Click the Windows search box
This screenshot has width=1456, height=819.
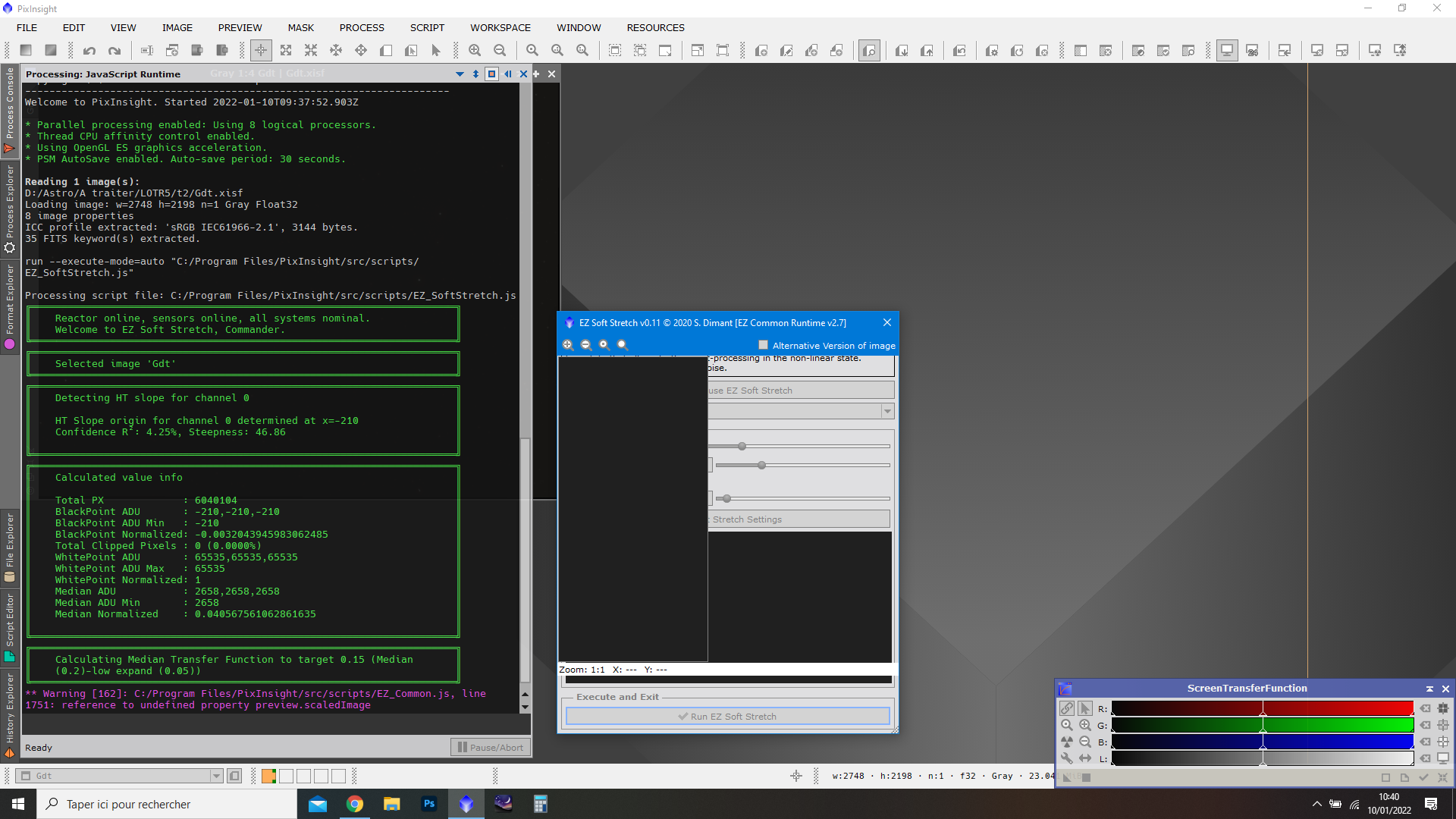point(167,804)
